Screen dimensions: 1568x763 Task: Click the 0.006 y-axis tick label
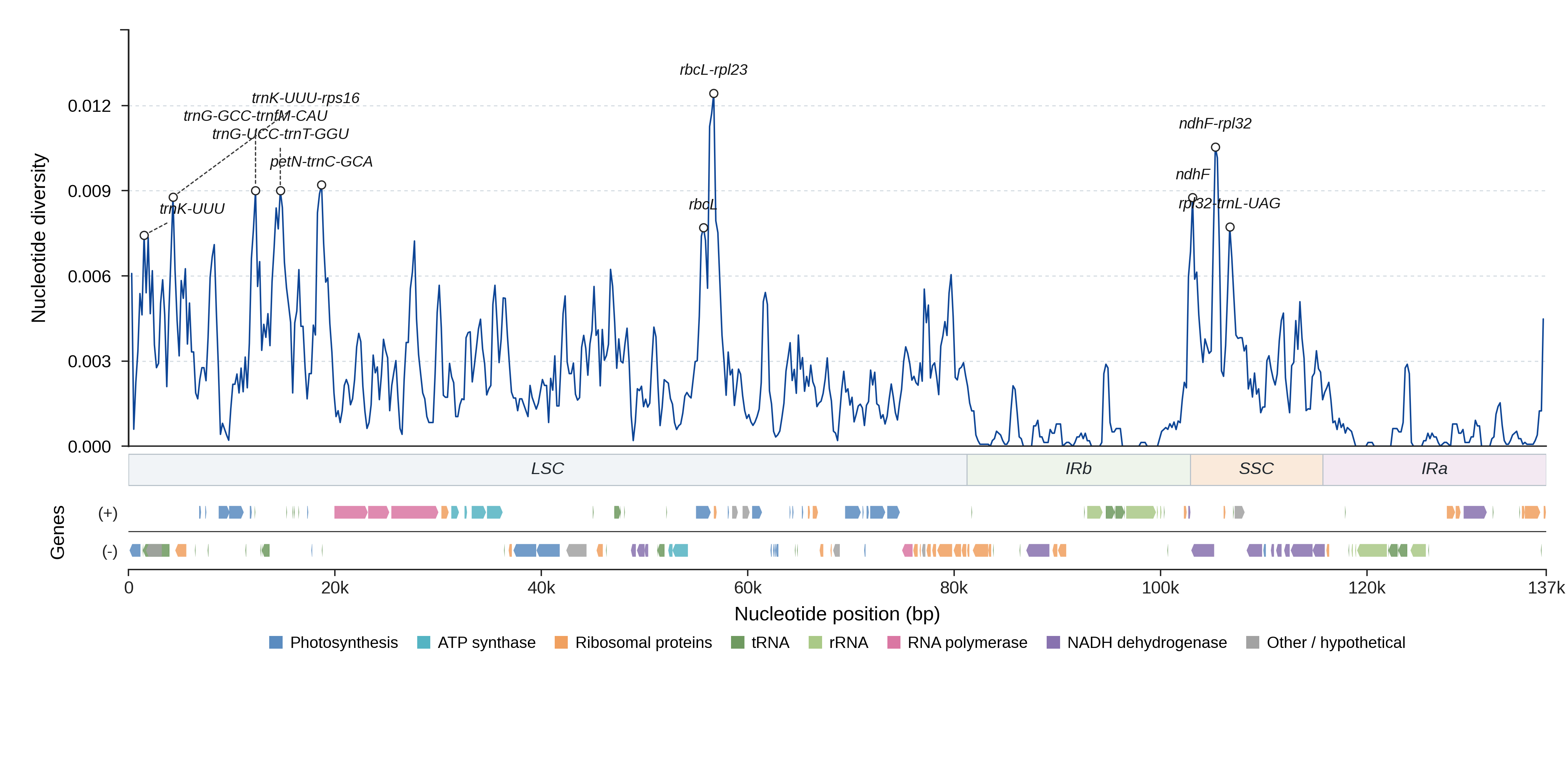click(90, 277)
